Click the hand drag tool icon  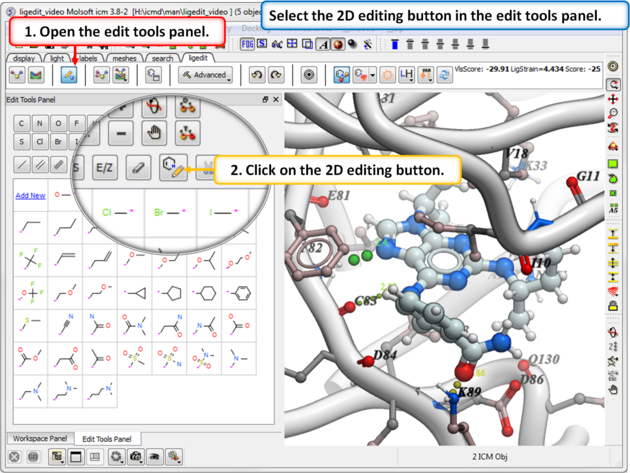154,132
